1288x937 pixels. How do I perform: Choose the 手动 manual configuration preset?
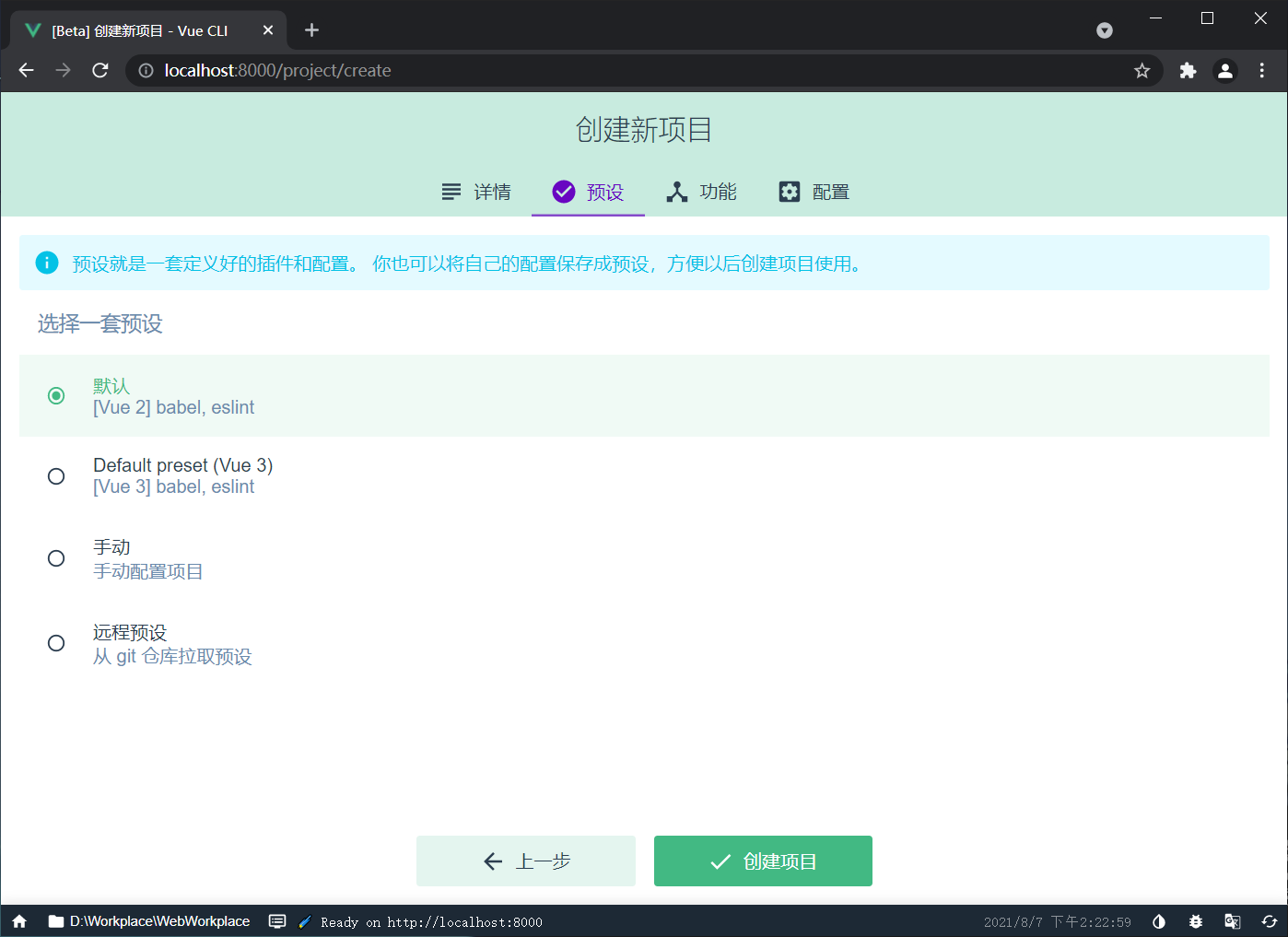pos(56,558)
